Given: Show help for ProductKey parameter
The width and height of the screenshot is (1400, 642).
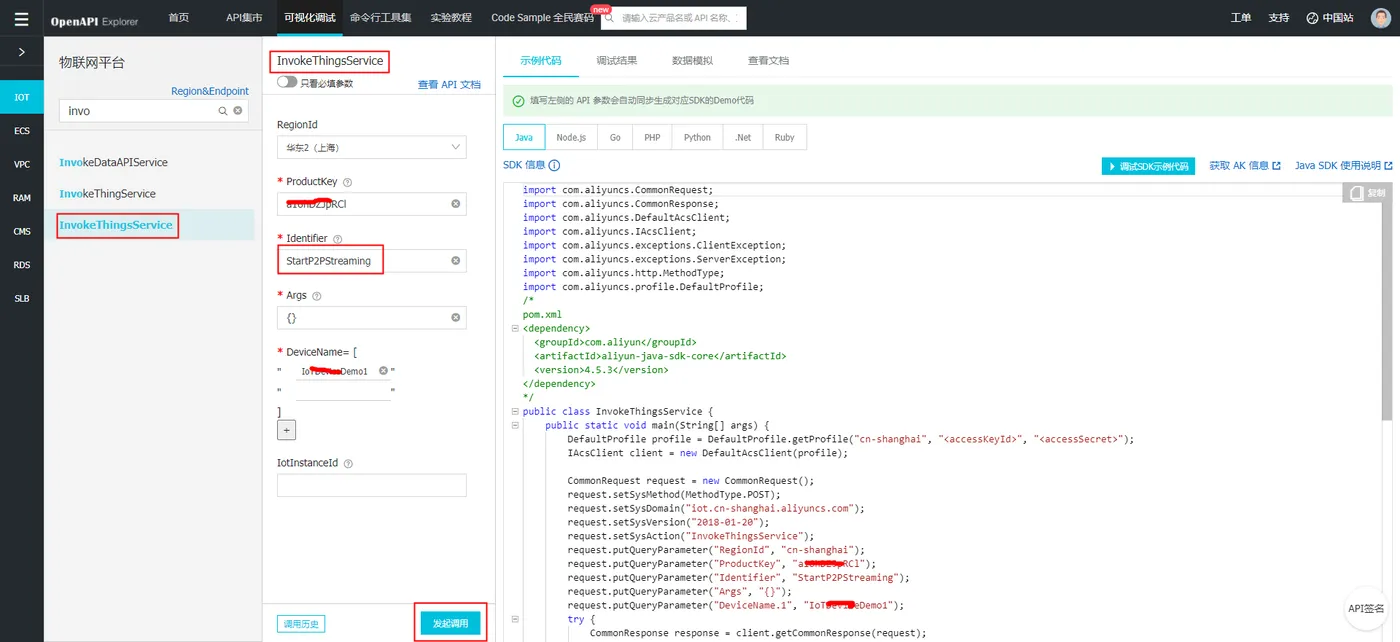Looking at the screenshot, I should [x=348, y=182].
